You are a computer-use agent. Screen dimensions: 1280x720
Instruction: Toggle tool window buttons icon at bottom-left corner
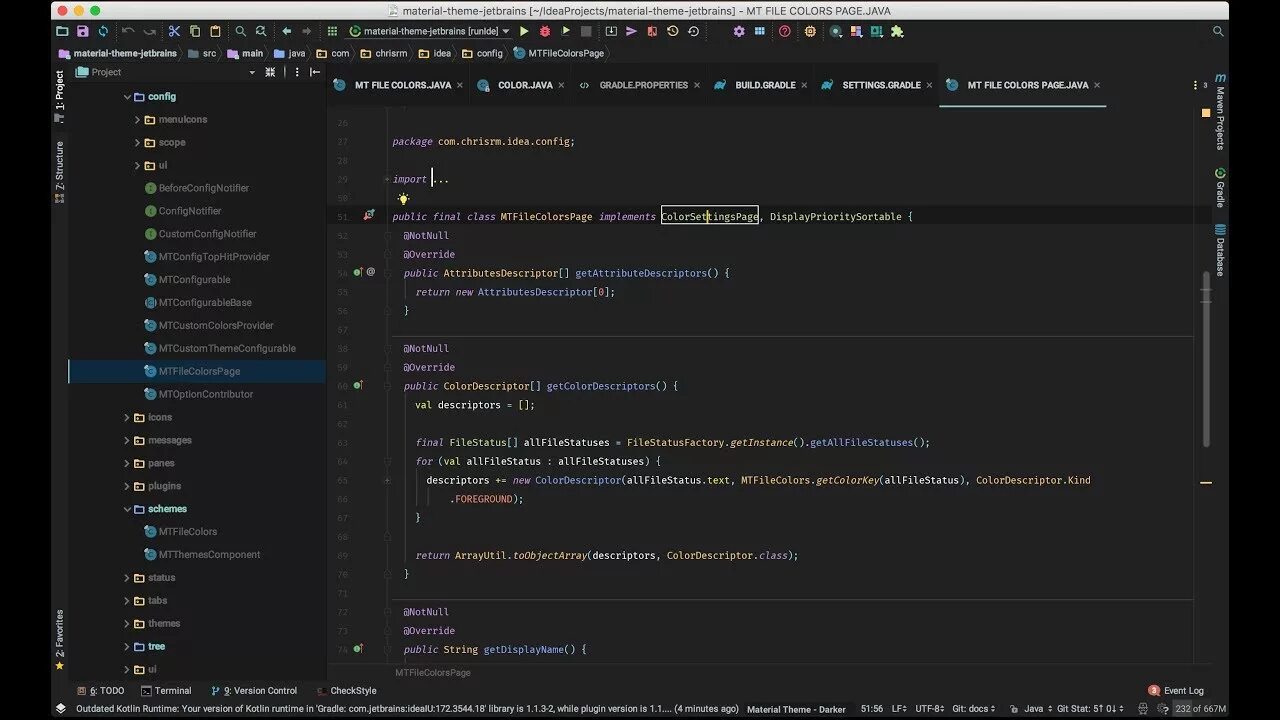pyautogui.click(x=61, y=708)
